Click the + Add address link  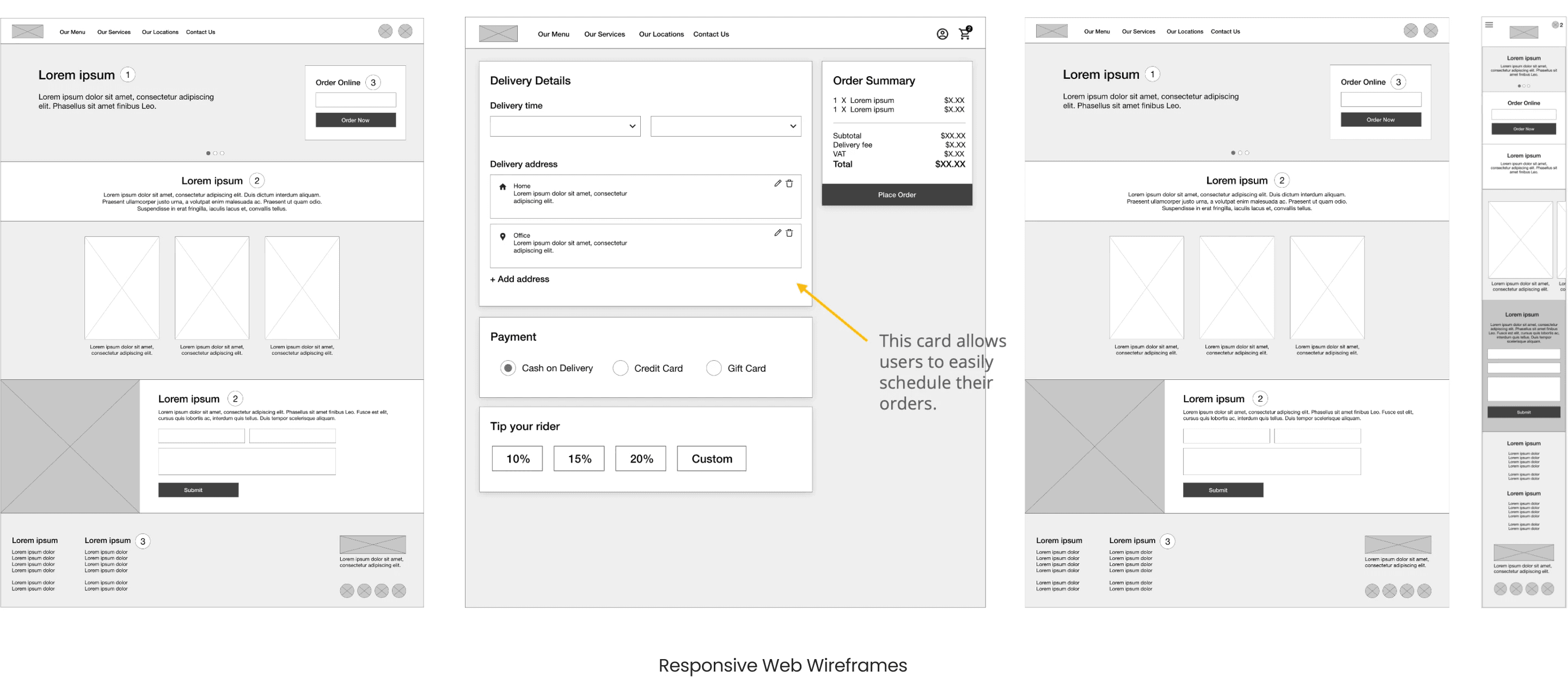point(520,279)
